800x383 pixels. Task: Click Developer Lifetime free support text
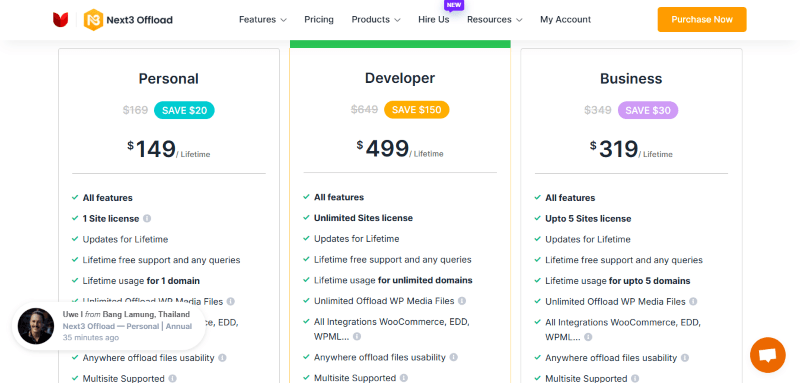coord(393,260)
